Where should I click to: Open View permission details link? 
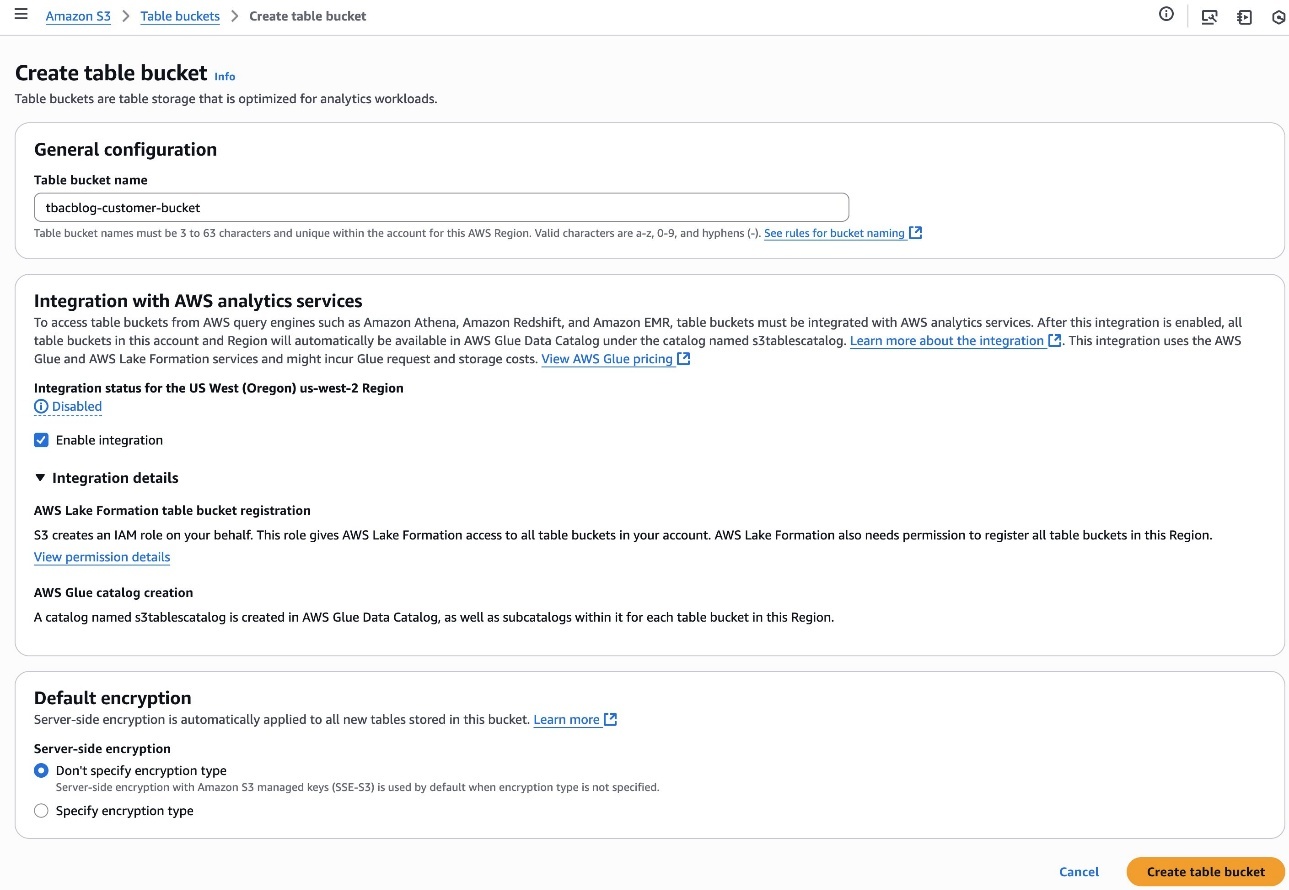(102, 557)
